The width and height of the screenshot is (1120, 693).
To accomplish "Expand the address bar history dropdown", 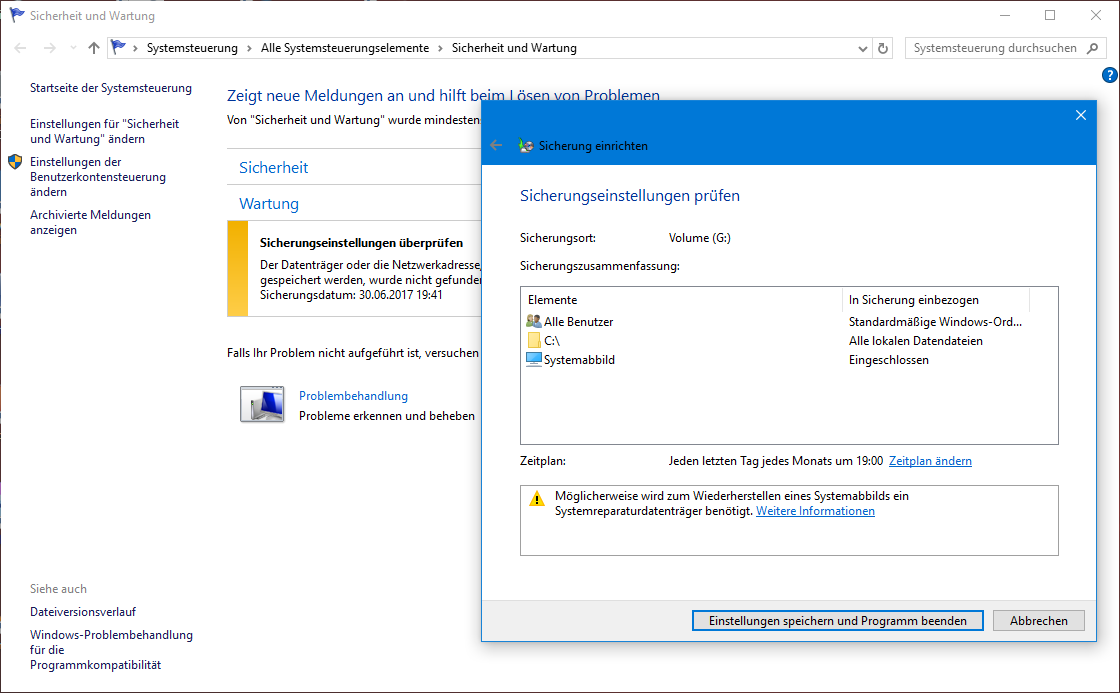I will [863, 49].
